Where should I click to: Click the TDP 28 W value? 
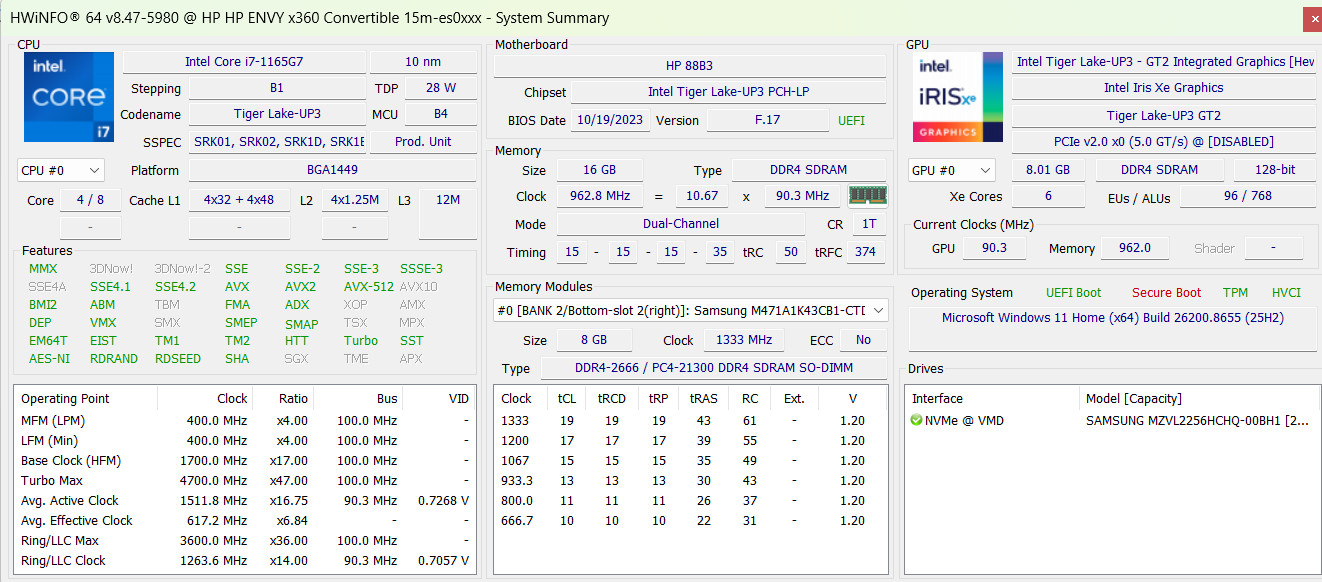tap(441, 88)
